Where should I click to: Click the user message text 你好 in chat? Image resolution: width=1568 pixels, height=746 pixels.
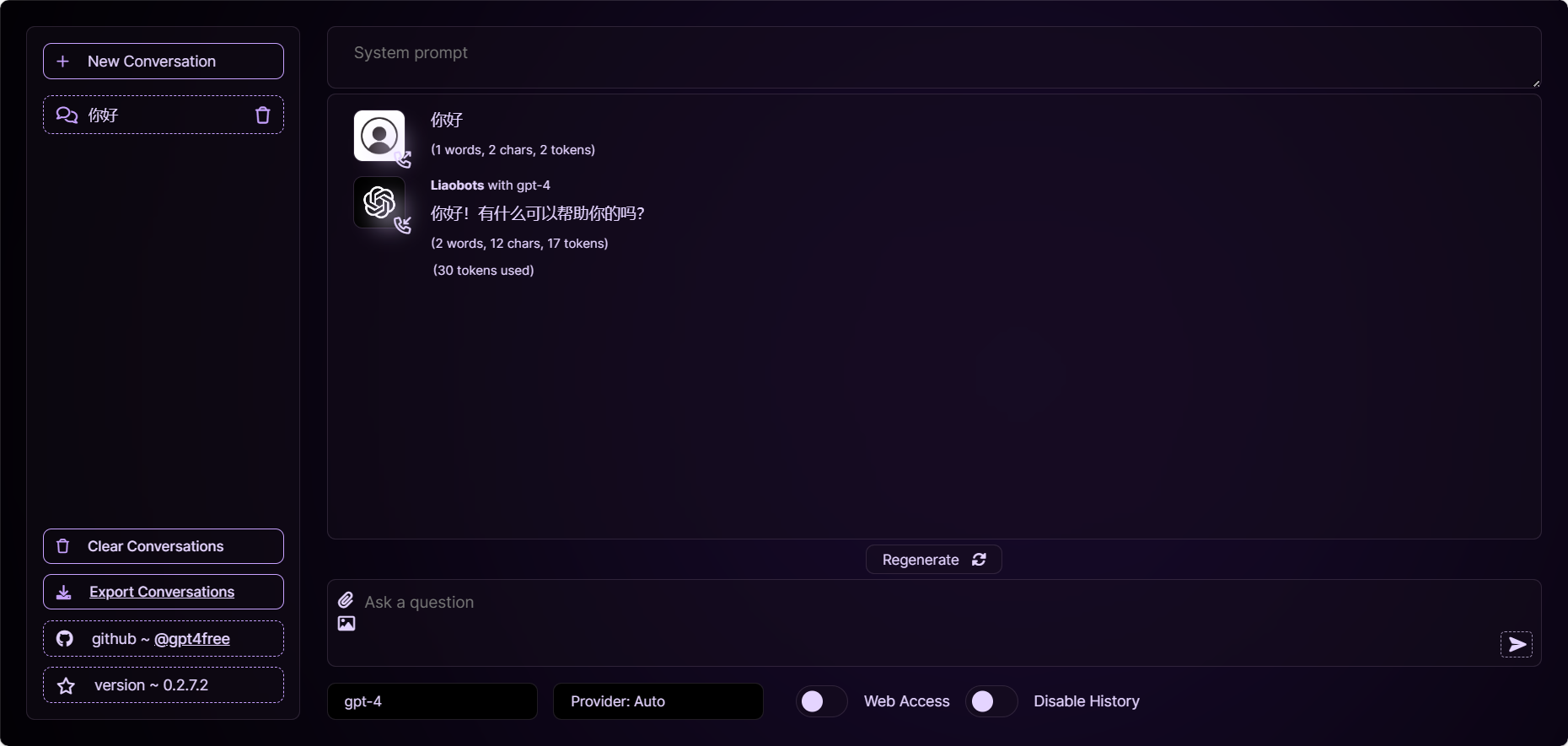click(447, 120)
